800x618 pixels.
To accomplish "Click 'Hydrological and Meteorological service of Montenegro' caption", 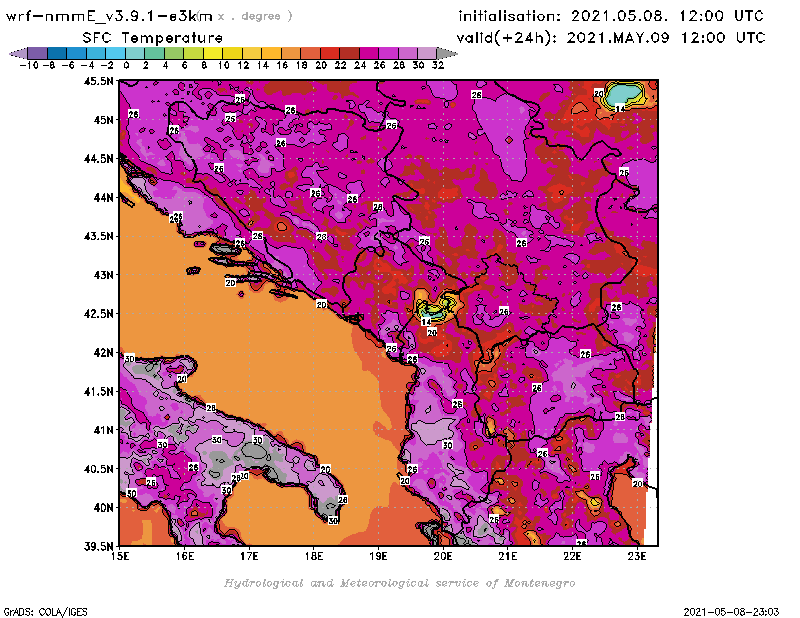I will tap(399, 583).
